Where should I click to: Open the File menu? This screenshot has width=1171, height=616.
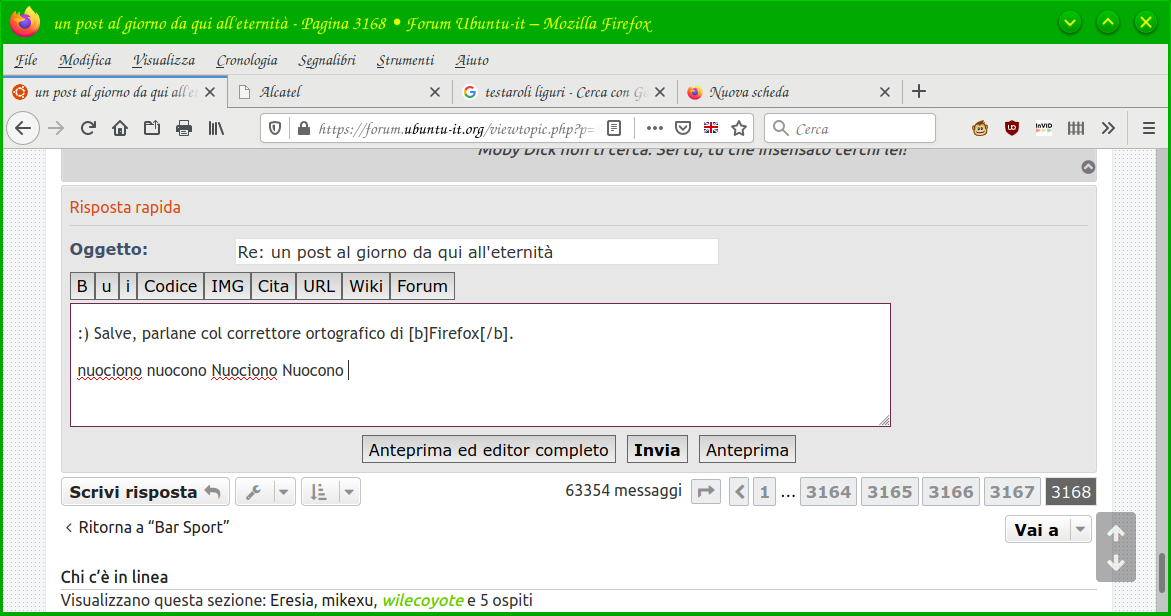point(26,60)
